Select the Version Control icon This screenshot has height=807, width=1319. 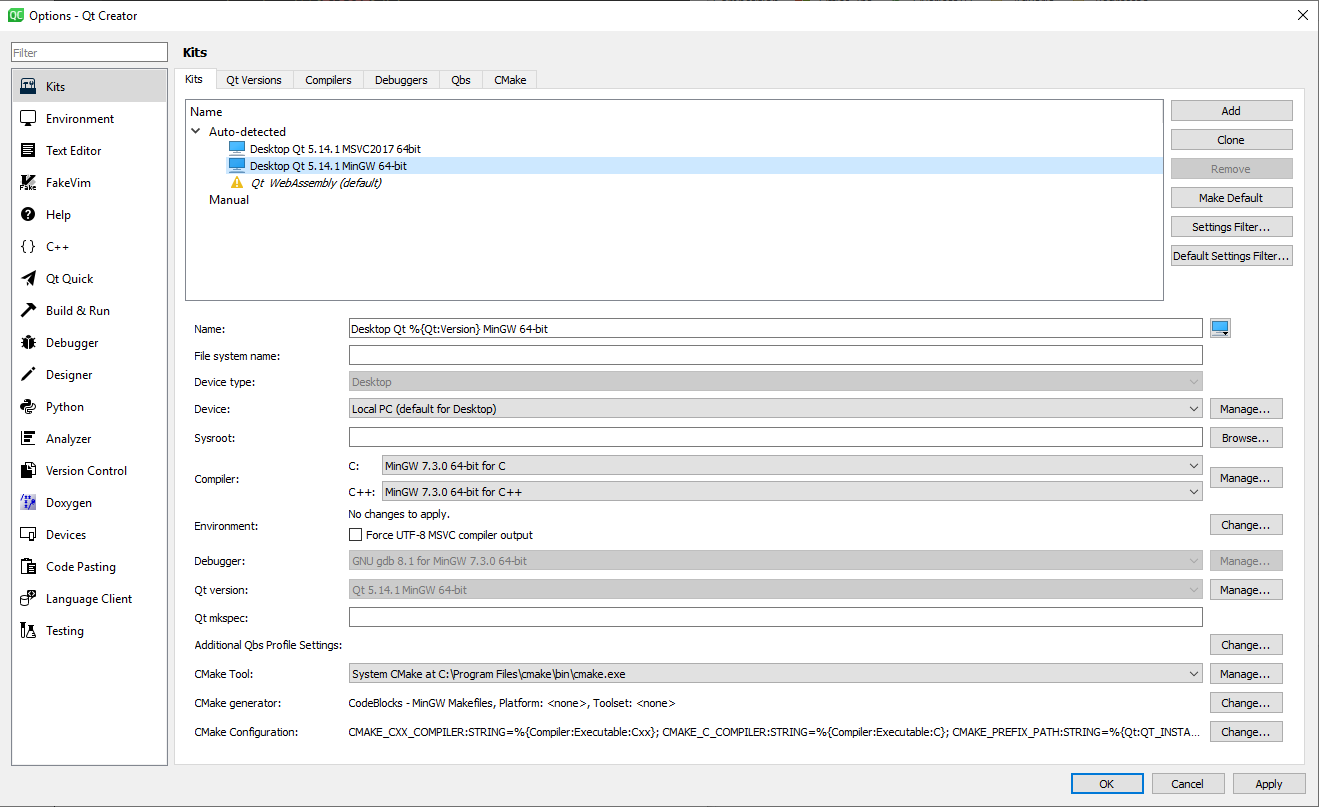(x=28, y=471)
